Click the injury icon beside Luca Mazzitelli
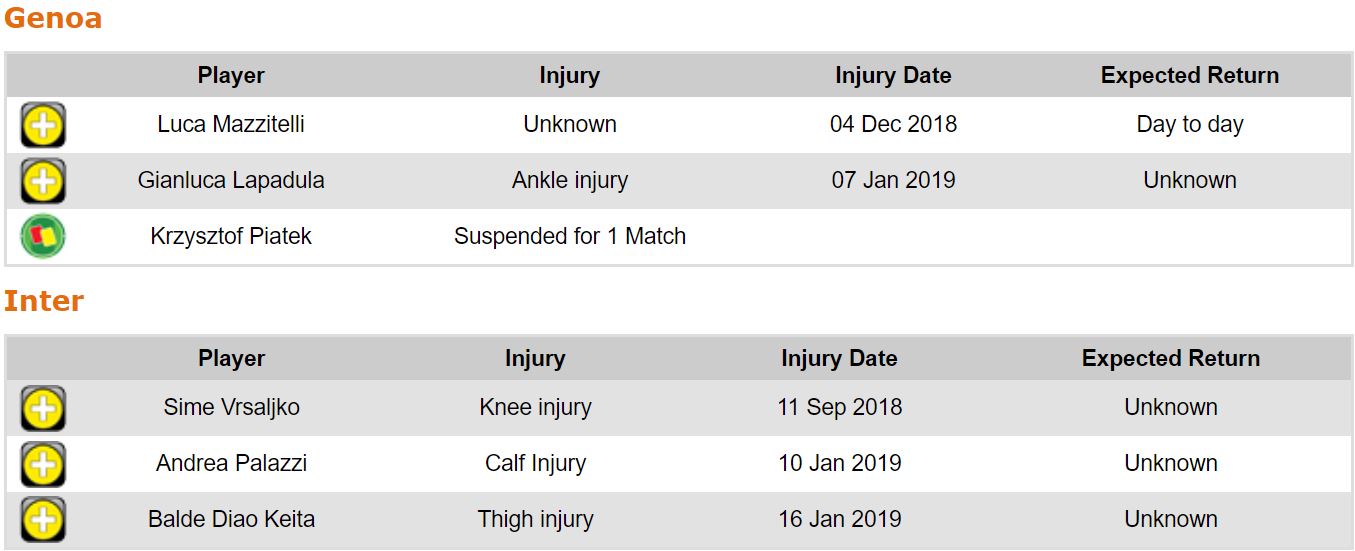This screenshot has height=551, width=1355. tap(43, 125)
